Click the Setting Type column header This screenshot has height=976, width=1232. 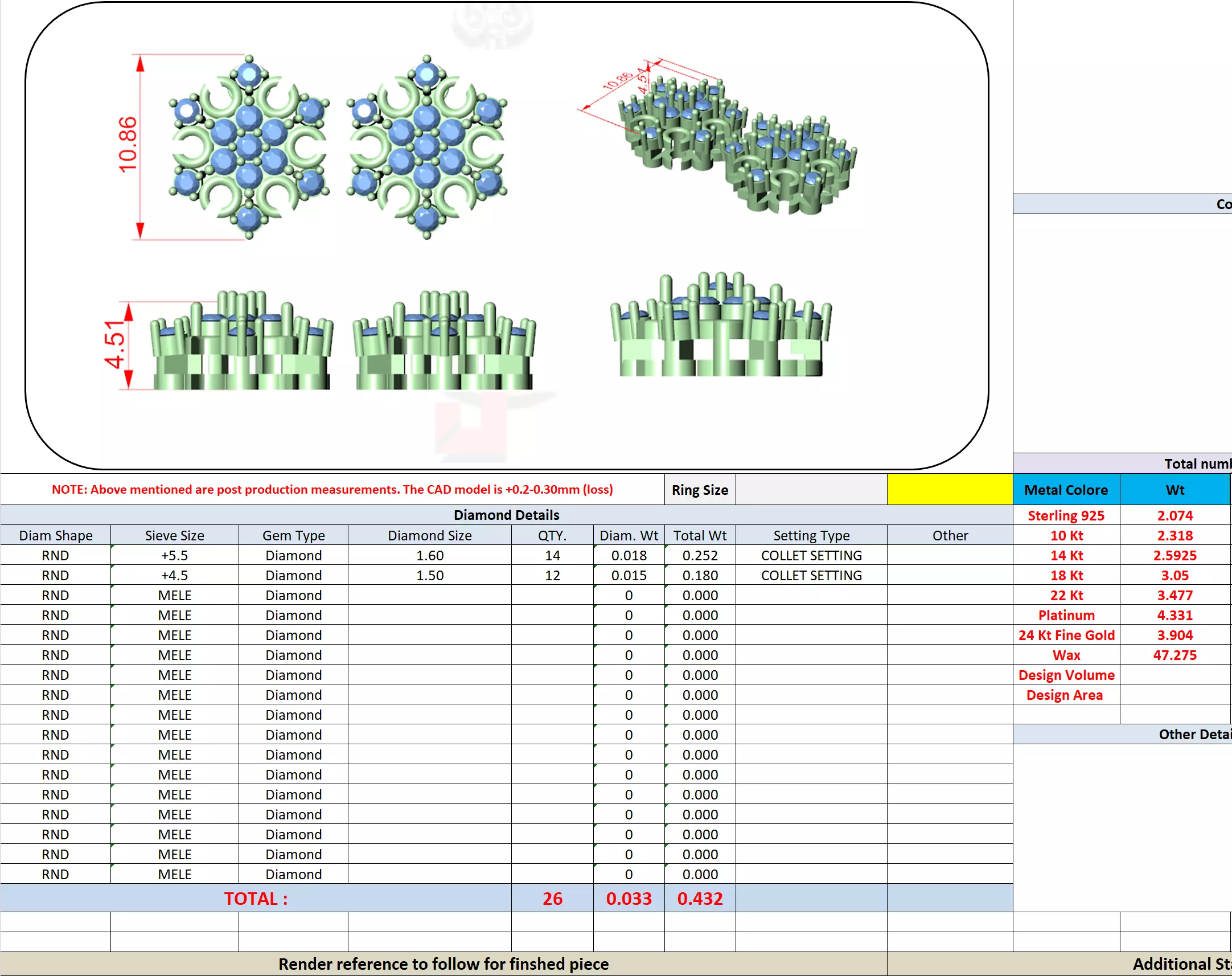(811, 535)
